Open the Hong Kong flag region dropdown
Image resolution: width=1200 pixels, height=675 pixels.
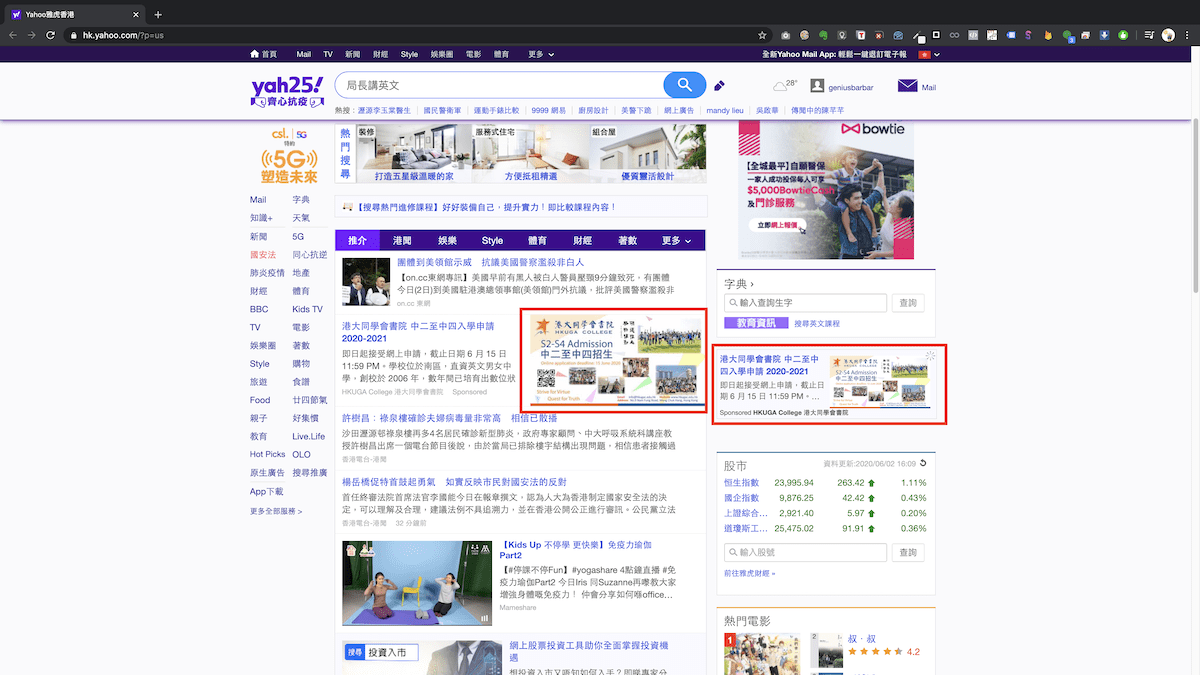pyautogui.click(x=928, y=54)
